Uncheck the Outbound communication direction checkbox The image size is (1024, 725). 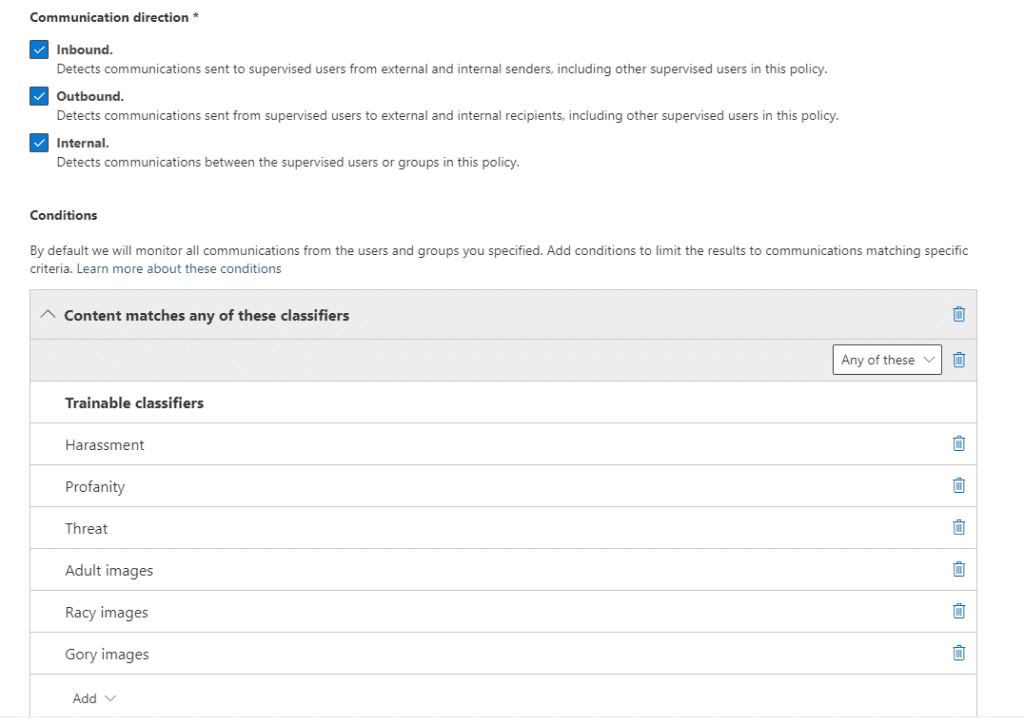39,96
